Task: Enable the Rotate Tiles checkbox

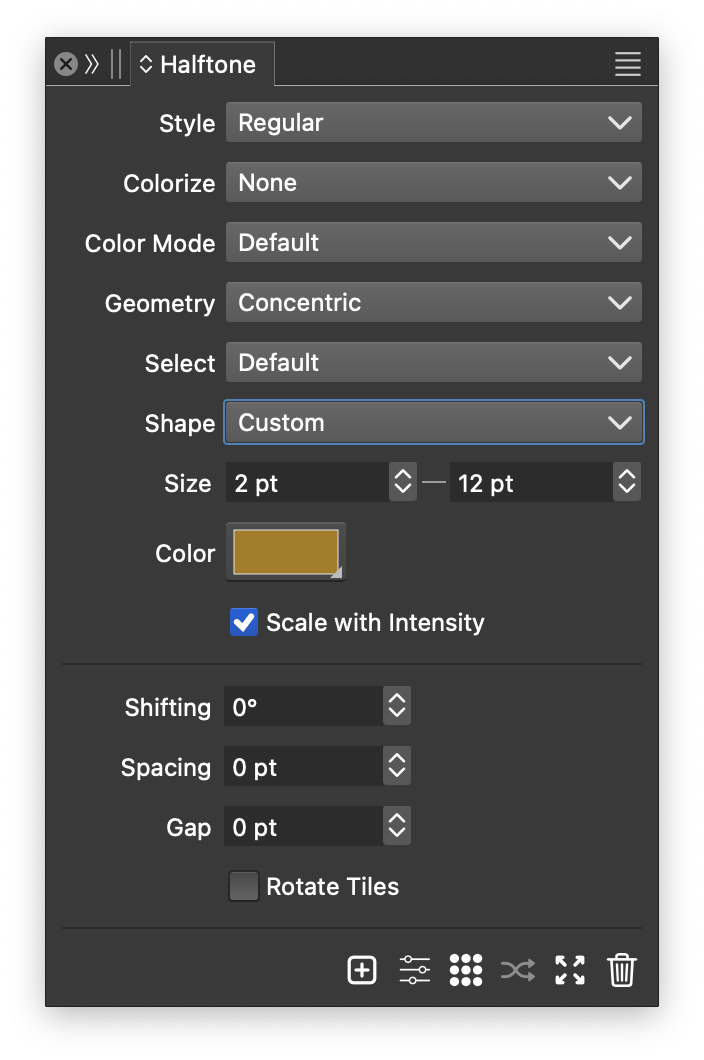Action: pos(244,886)
